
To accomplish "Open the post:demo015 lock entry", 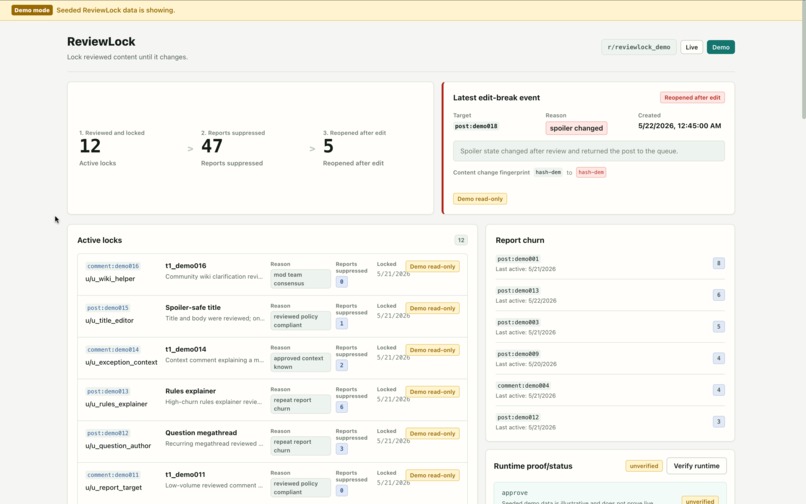I will tap(108, 308).
